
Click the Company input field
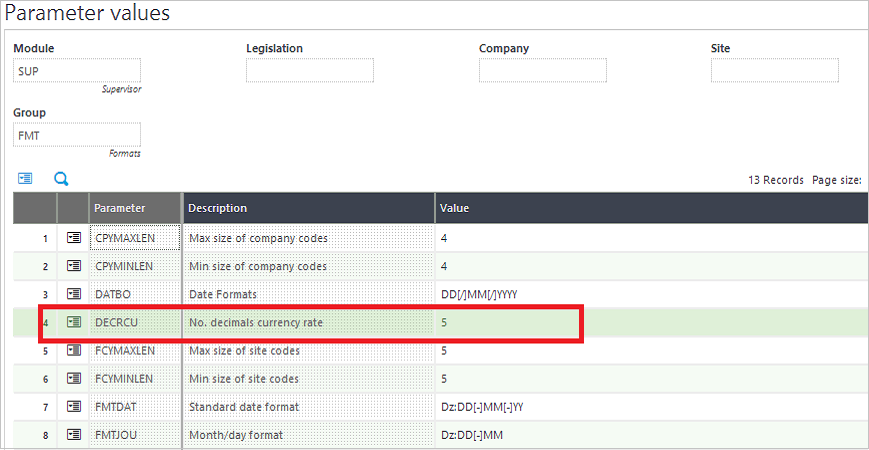pos(542,70)
